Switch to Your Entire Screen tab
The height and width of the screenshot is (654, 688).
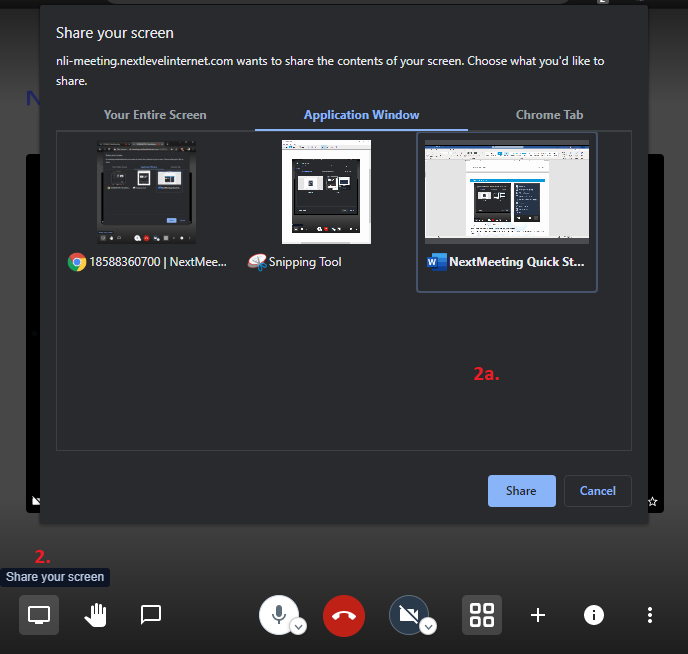point(155,115)
